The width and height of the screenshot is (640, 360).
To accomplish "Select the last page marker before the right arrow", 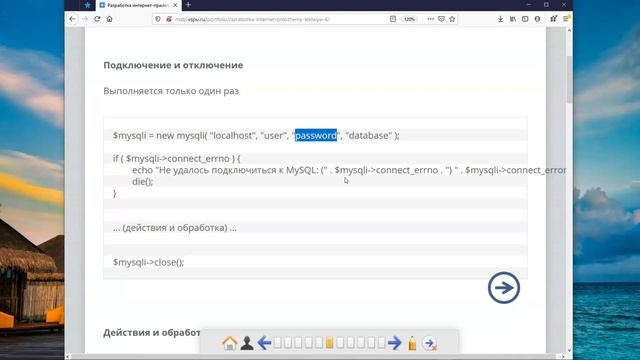I will (381, 343).
